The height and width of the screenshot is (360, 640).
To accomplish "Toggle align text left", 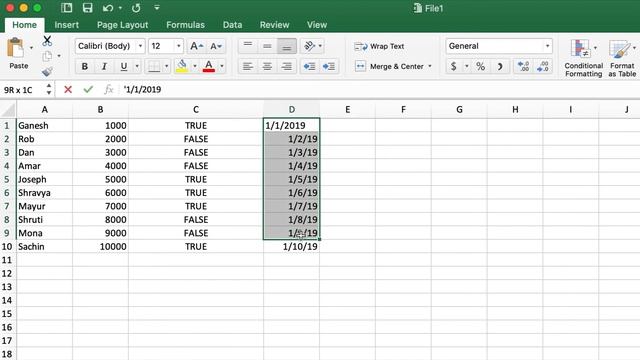I will 247,66.
